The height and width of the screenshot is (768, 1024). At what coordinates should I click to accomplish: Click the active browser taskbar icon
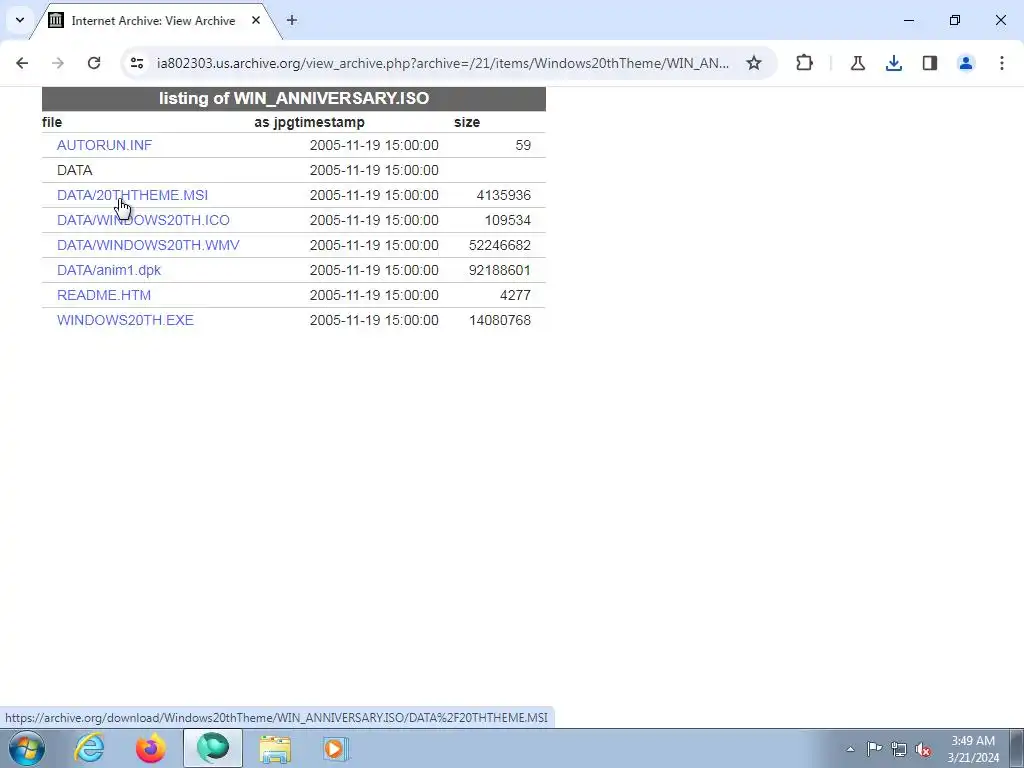pyautogui.click(x=213, y=748)
